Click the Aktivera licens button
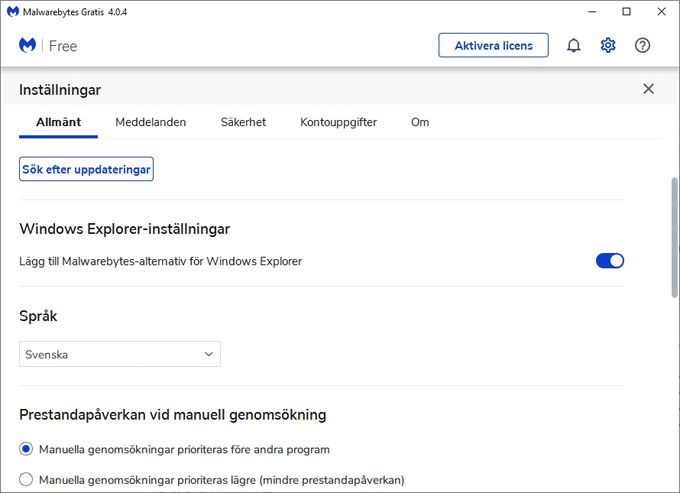 [493, 45]
